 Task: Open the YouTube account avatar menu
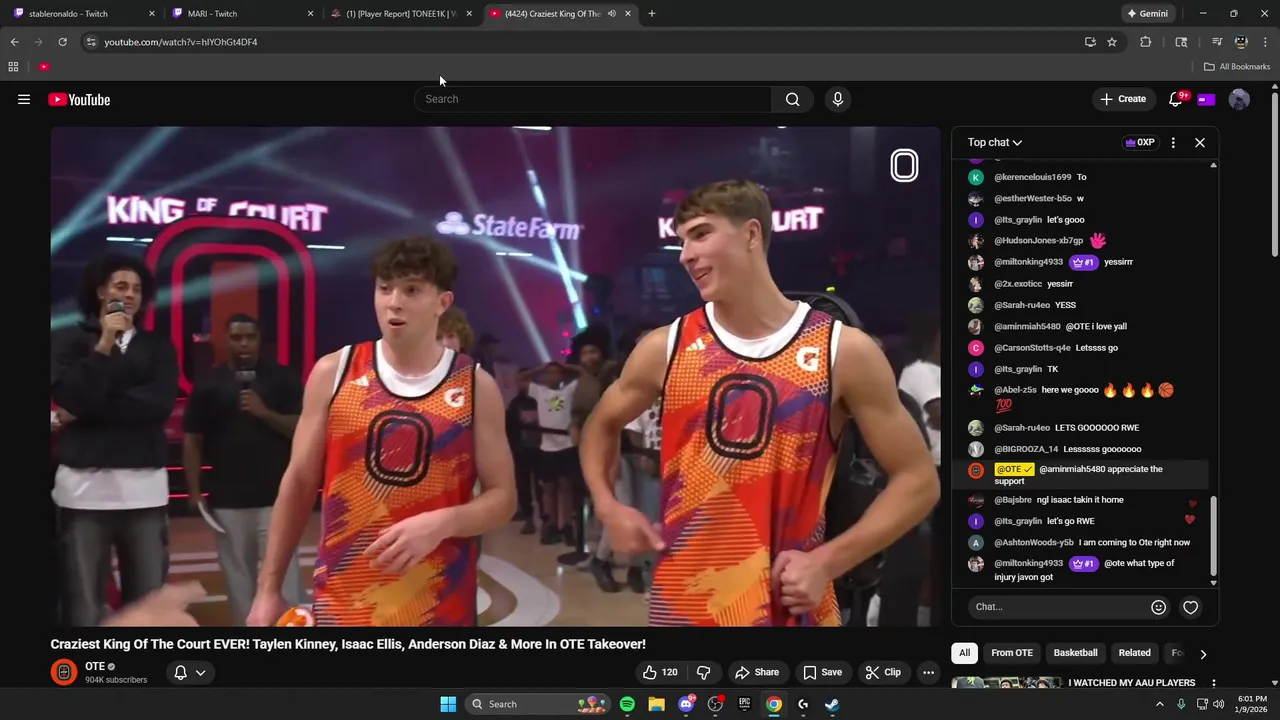[x=1239, y=99]
